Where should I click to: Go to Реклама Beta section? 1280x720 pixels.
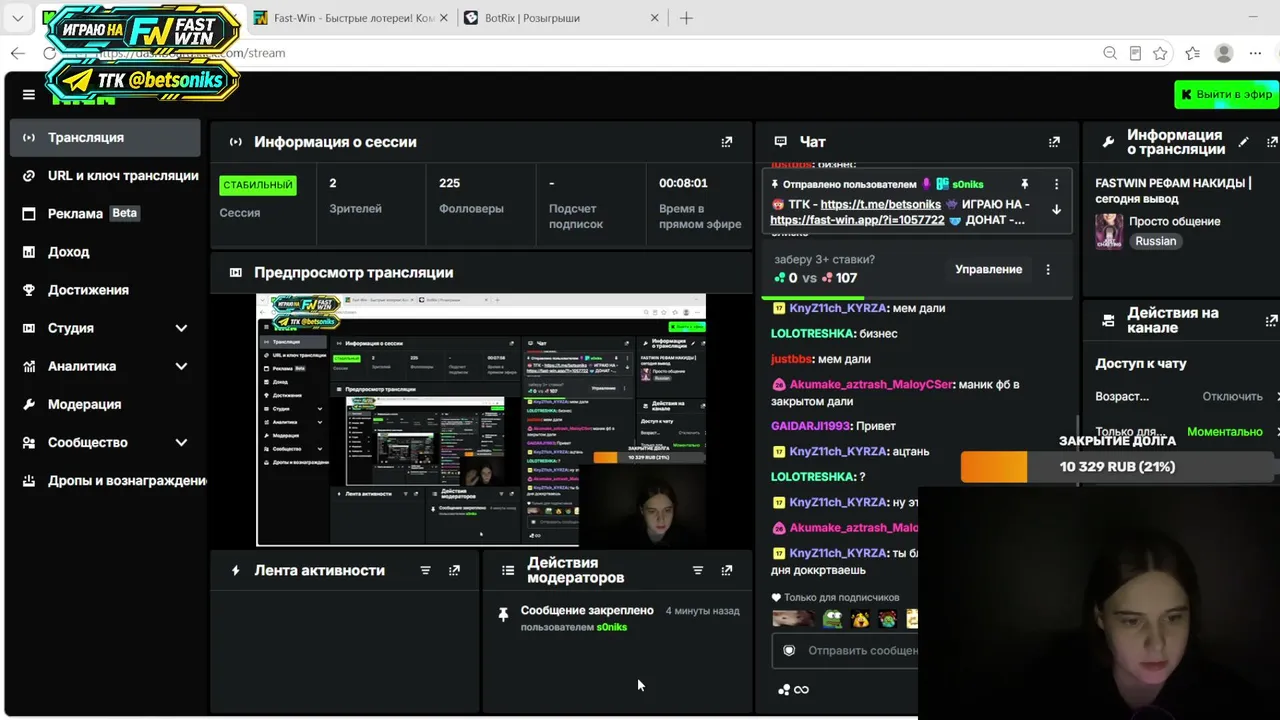105,214
